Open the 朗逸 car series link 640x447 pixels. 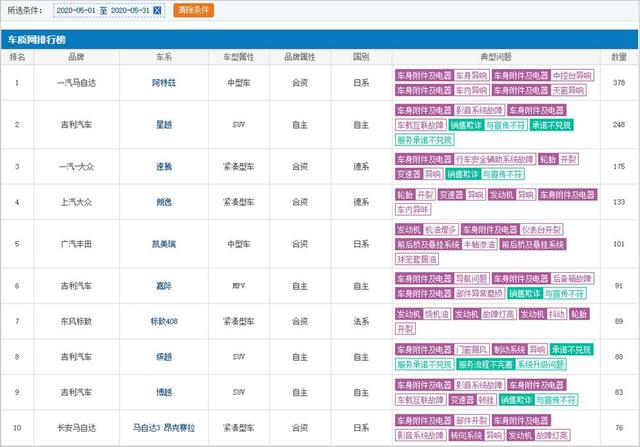[x=164, y=202]
